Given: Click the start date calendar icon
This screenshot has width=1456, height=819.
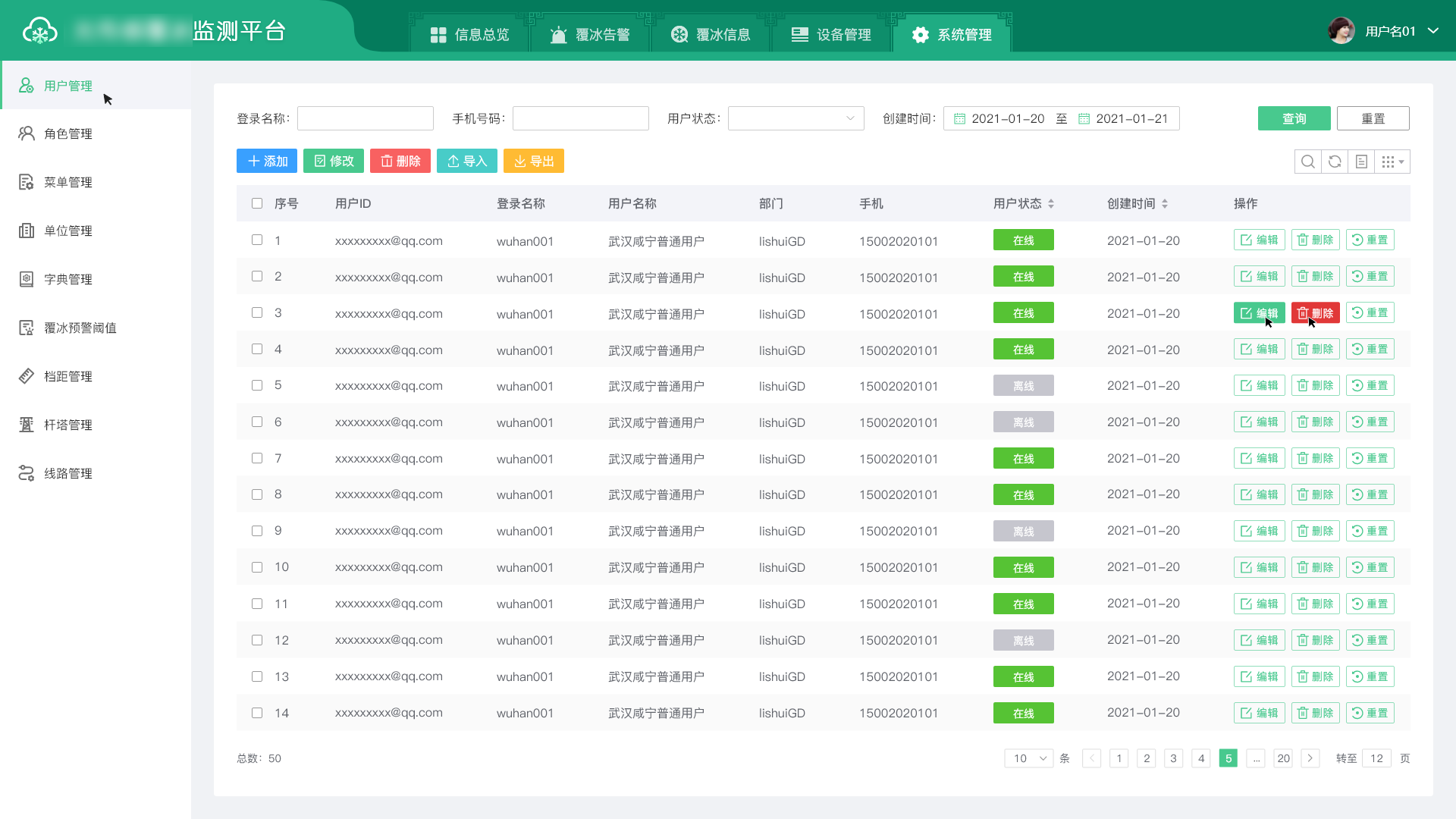Looking at the screenshot, I should [x=959, y=119].
